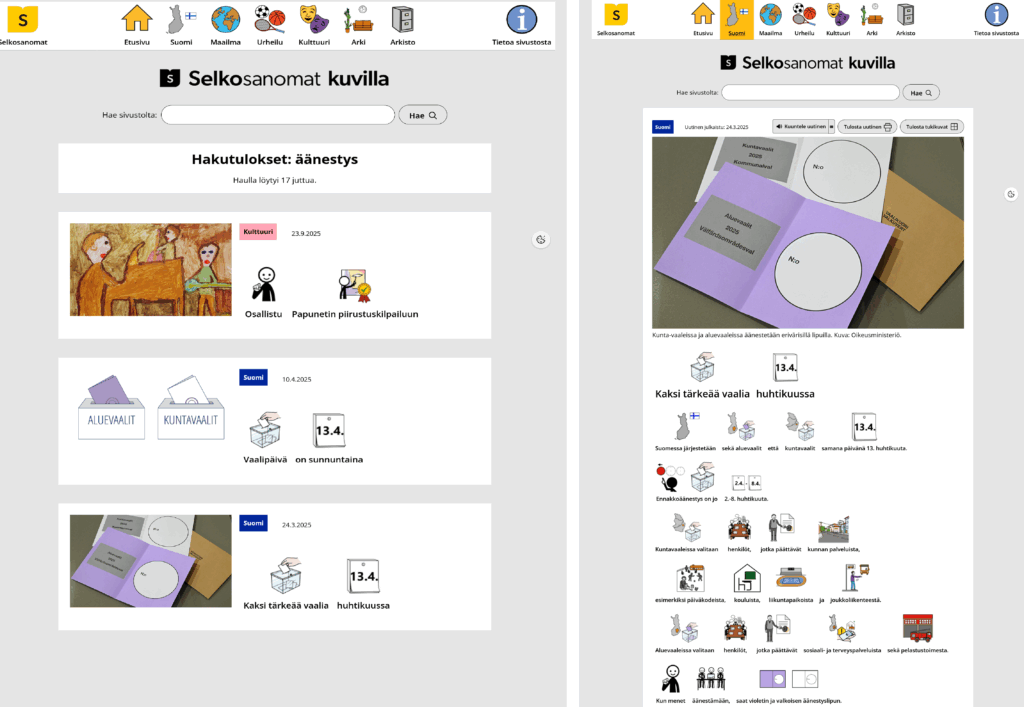The image size is (1024, 707).
Task: Focus search input field in left page
Action: click(278, 115)
